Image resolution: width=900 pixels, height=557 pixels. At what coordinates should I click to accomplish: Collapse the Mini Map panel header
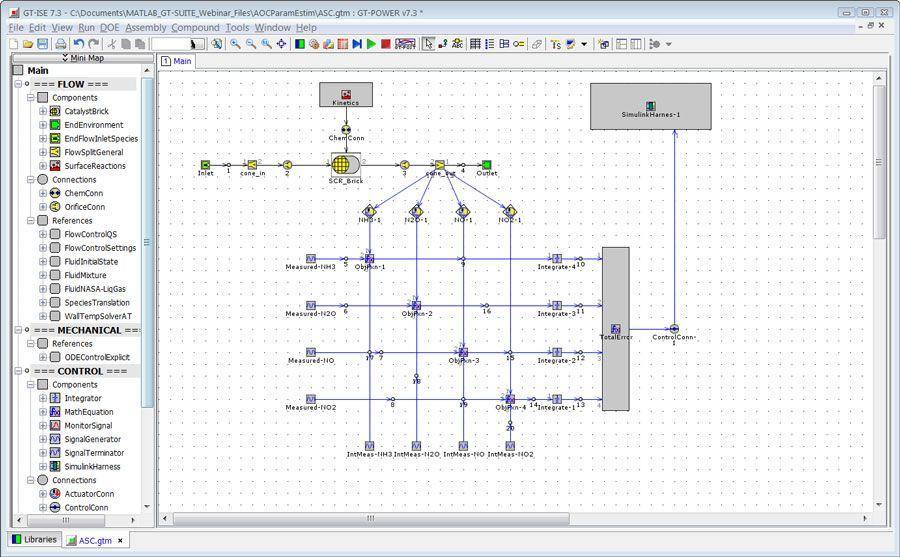(x=83, y=57)
